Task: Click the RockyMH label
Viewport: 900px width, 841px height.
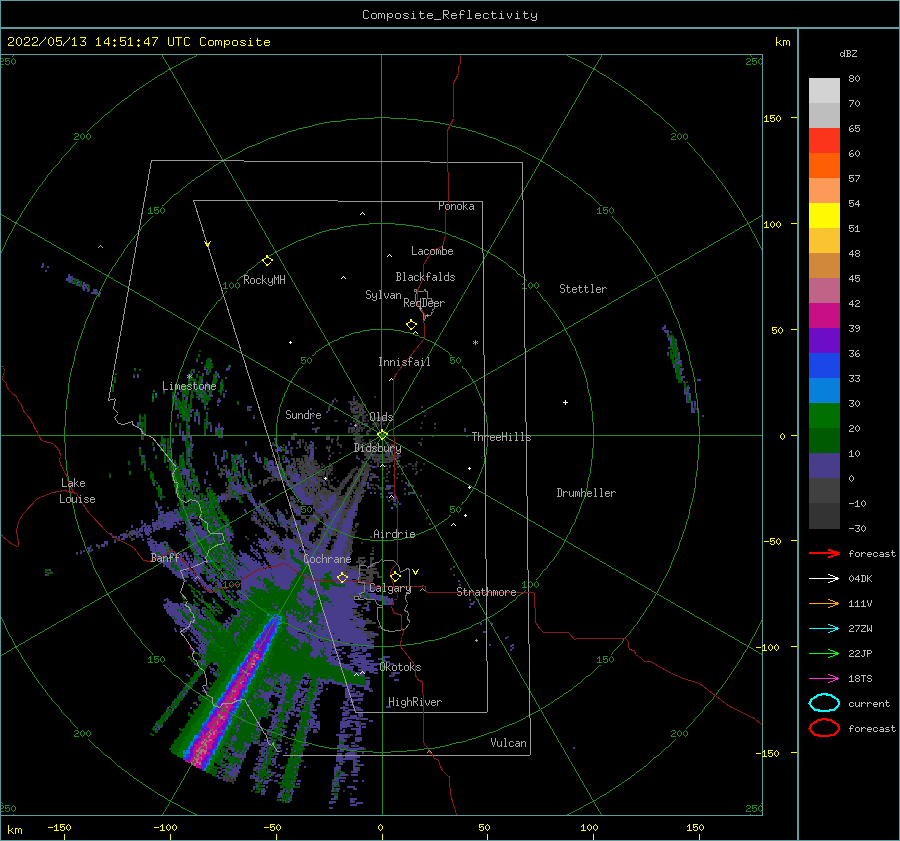Action: (x=264, y=280)
